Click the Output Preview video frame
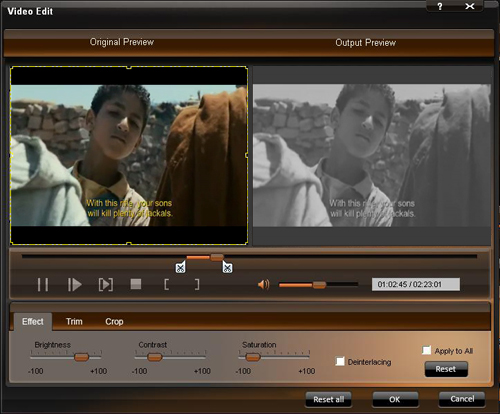Image resolution: width=500 pixels, height=414 pixels. tap(372, 155)
